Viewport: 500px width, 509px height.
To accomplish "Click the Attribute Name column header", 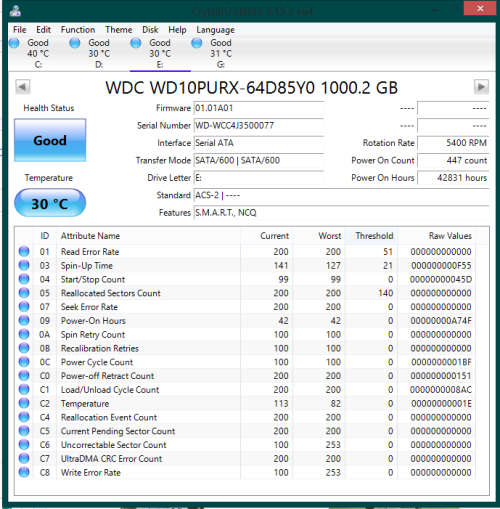I will click(x=148, y=236).
